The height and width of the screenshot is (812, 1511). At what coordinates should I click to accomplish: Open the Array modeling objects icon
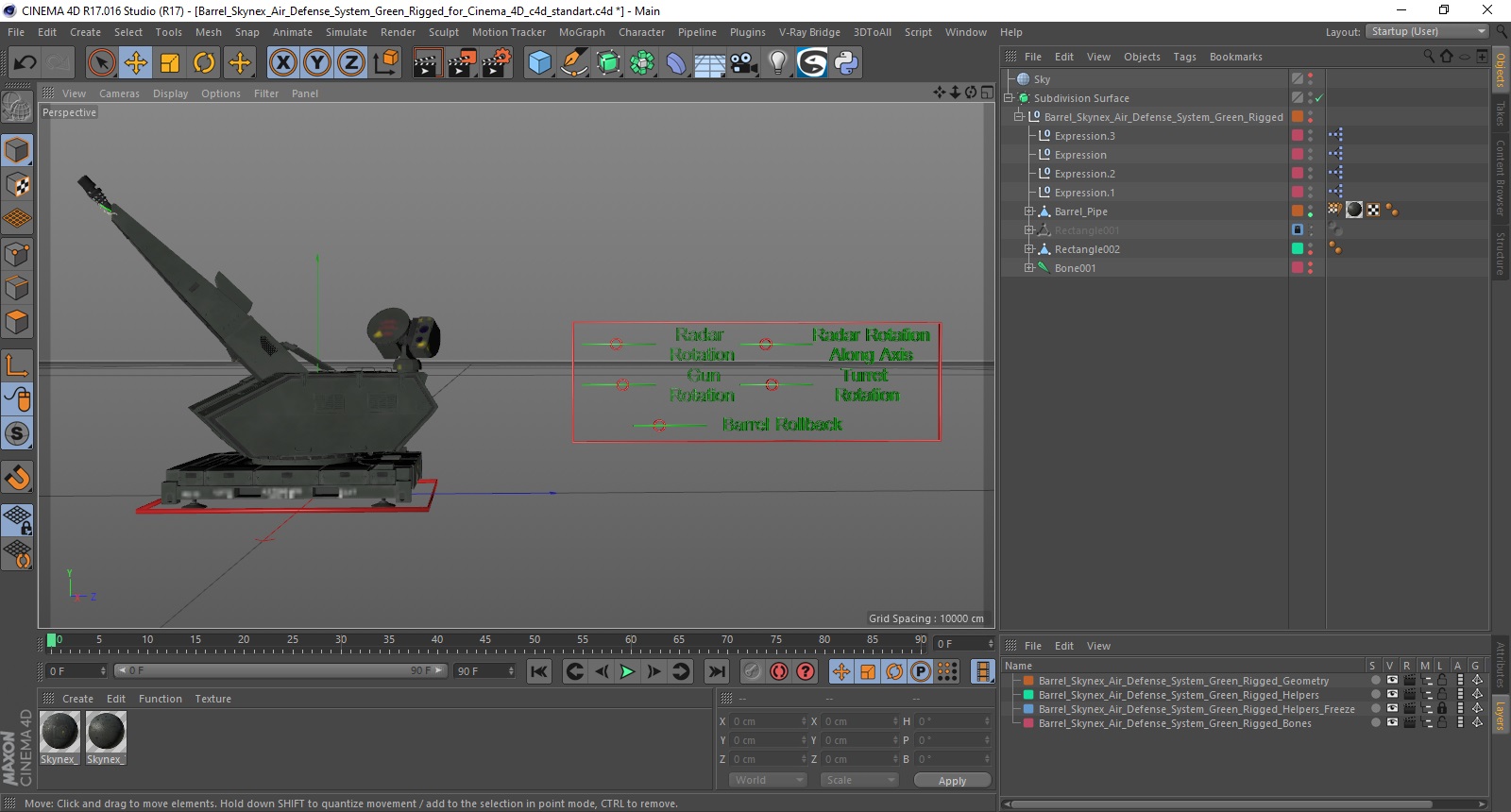[642, 63]
